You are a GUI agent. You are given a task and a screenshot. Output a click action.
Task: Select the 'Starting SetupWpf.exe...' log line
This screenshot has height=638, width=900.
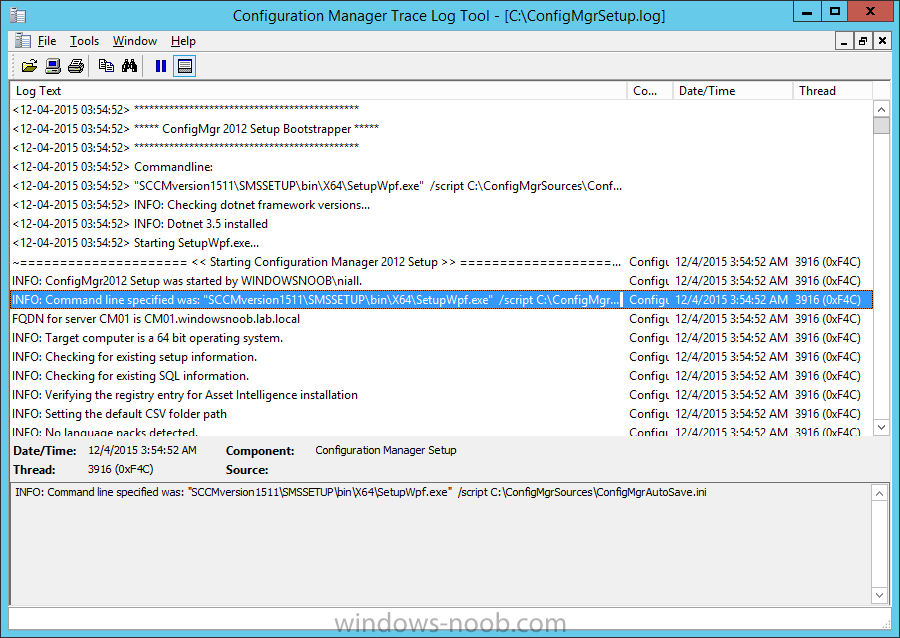click(442, 243)
